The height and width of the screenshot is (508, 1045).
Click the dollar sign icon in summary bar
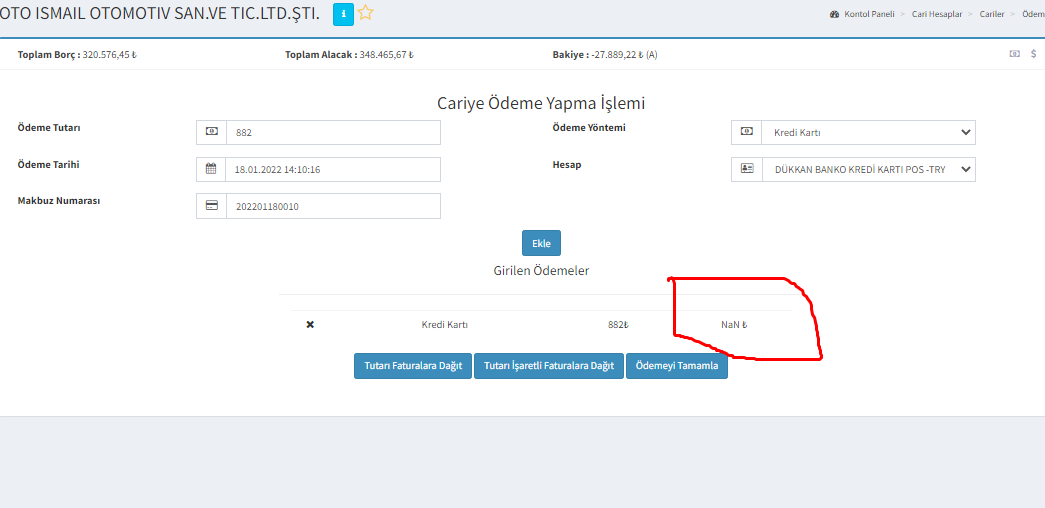pyautogui.click(x=1033, y=54)
